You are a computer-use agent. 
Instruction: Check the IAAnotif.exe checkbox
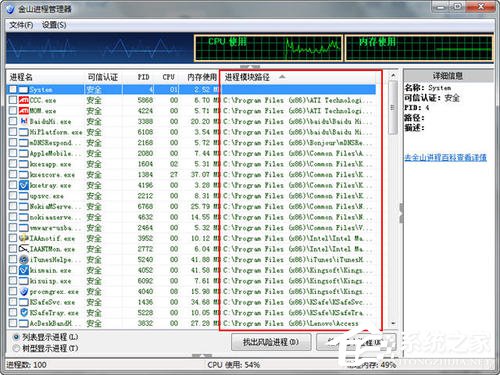tap(13, 238)
